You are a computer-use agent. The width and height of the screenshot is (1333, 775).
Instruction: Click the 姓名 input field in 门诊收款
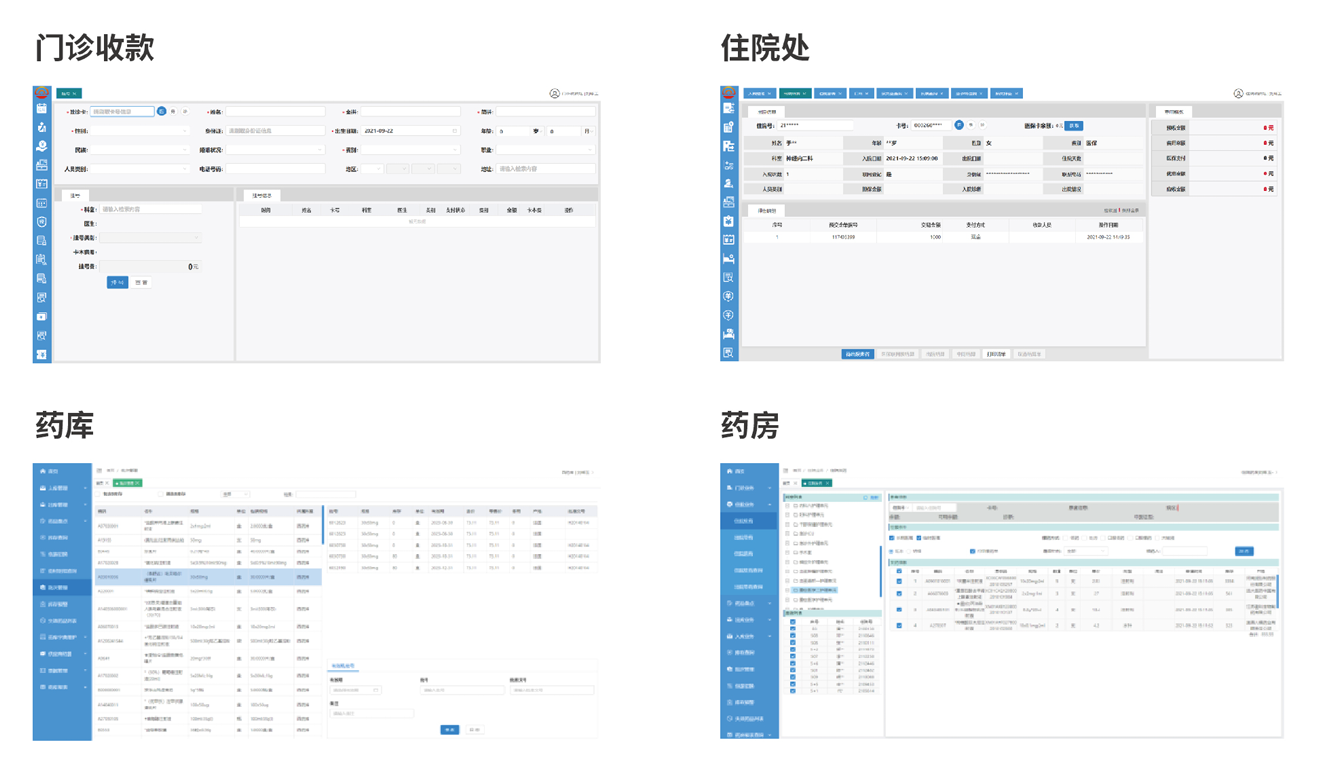coord(274,112)
